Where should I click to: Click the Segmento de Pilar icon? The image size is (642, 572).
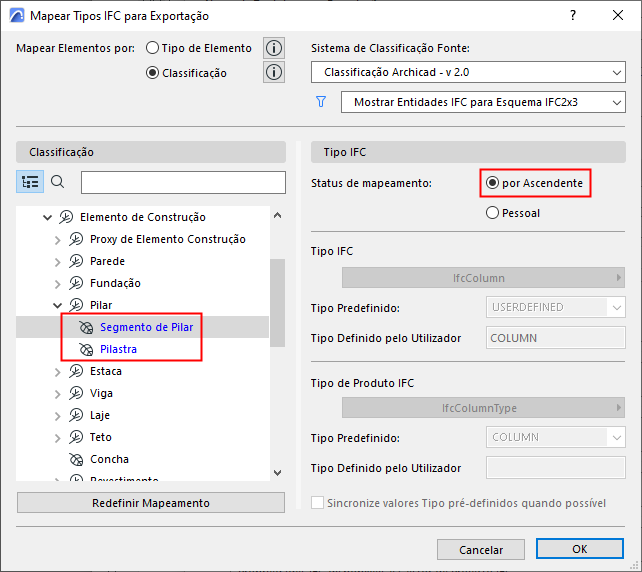pos(86,327)
